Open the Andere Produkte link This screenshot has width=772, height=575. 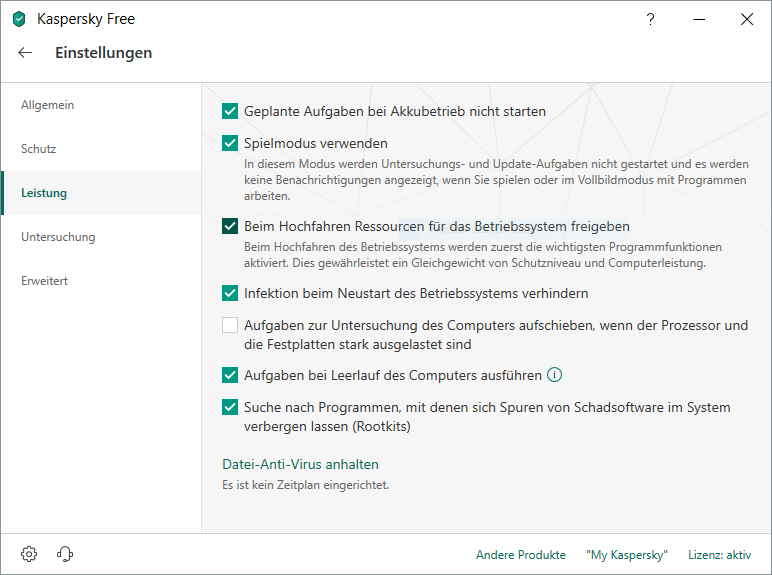click(520, 555)
